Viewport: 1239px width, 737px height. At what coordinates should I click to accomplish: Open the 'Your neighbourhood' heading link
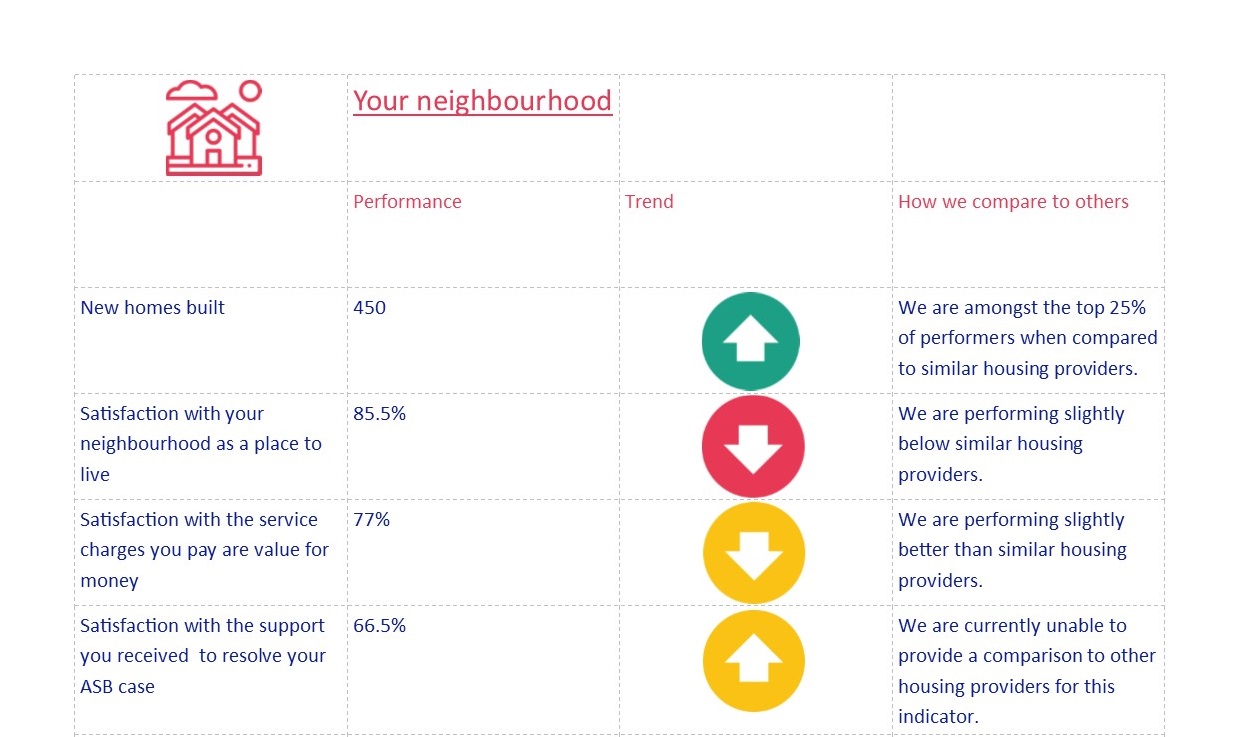(x=482, y=101)
